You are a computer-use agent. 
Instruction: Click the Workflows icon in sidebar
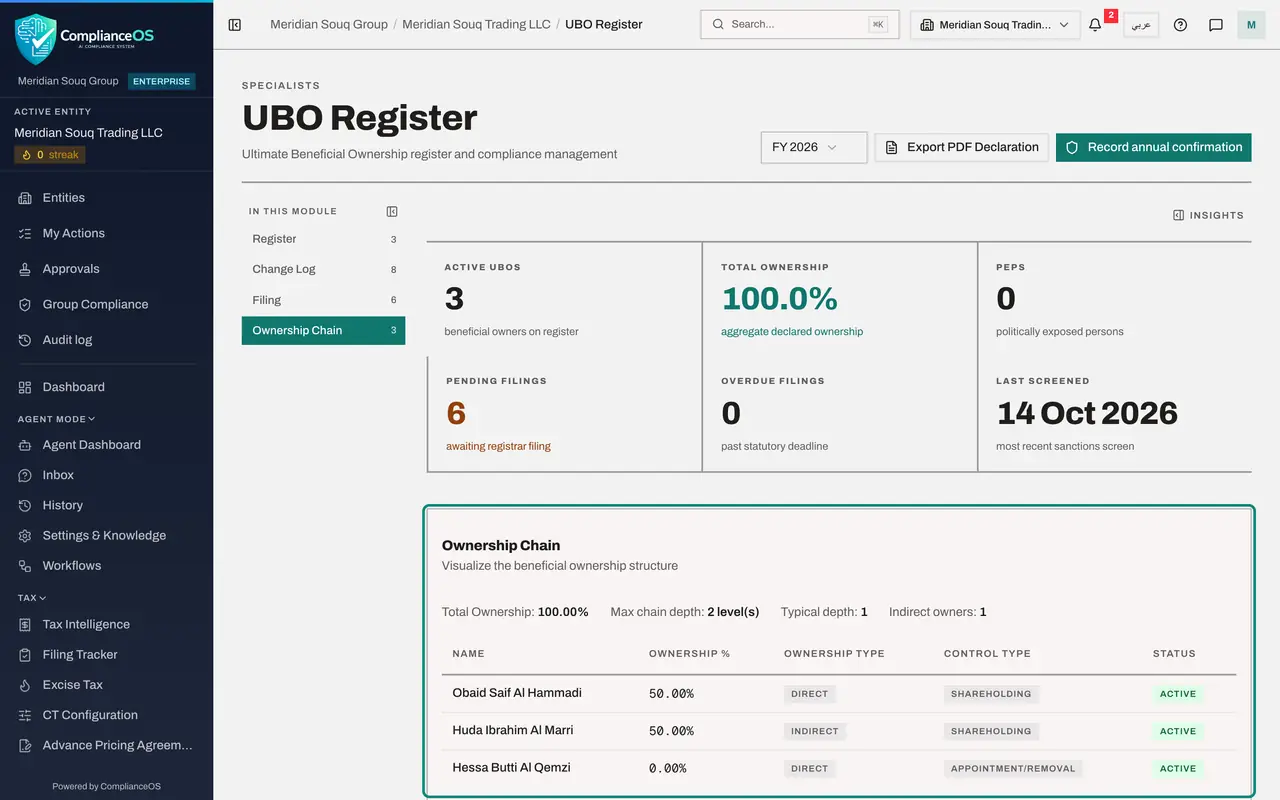(x=25, y=566)
